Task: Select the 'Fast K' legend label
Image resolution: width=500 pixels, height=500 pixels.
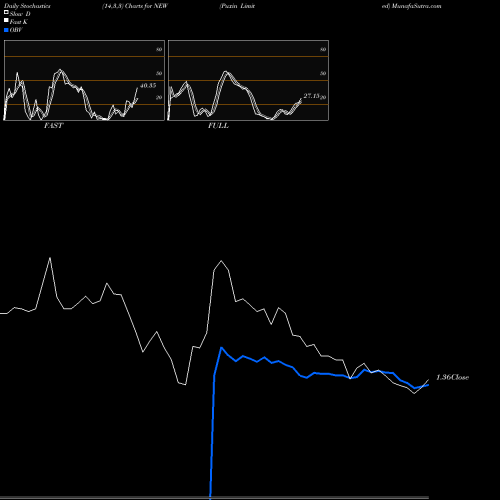Action: coord(19,22)
